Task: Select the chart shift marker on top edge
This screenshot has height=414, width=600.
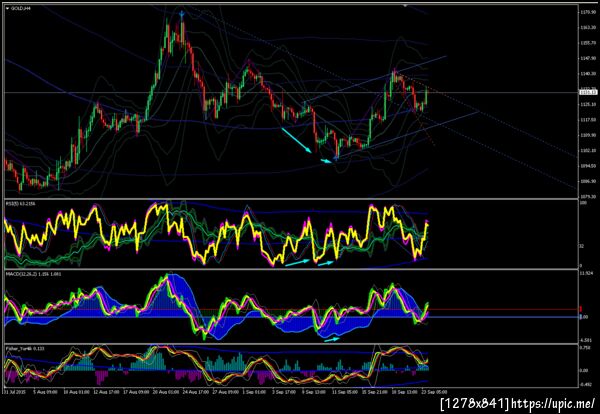Action: tap(405, 5)
